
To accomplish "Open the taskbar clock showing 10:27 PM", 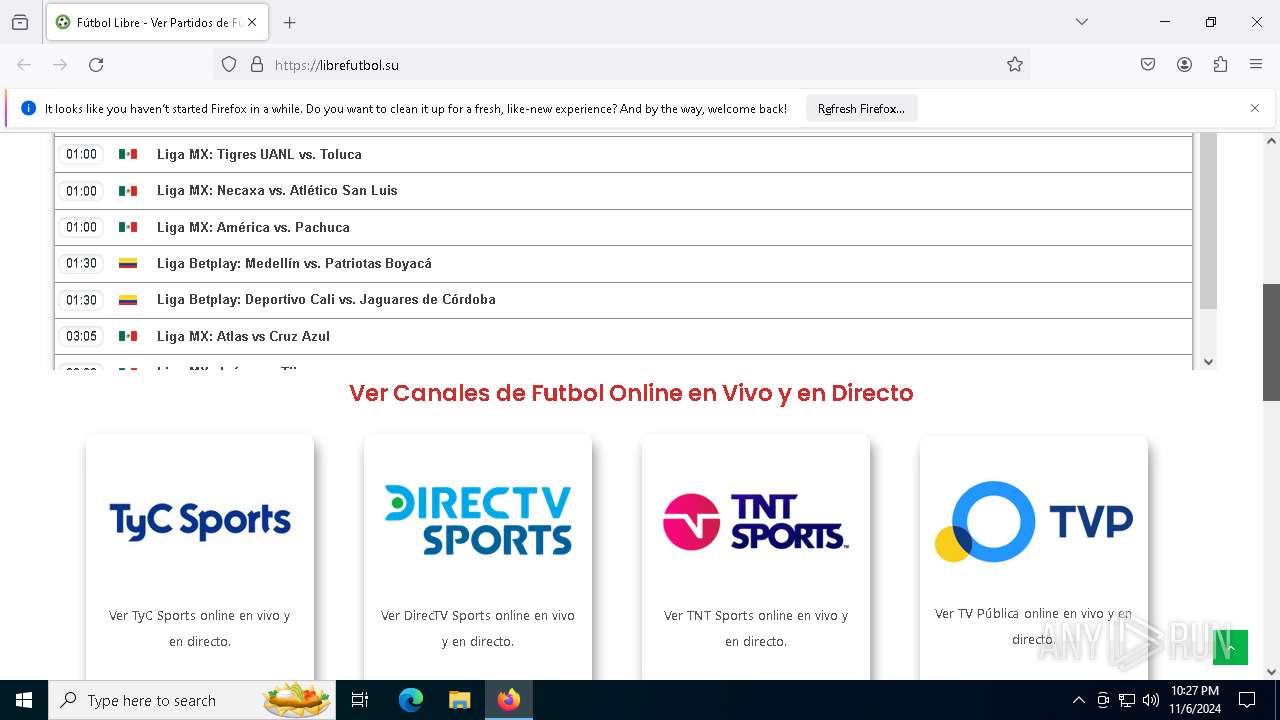I will tap(1195, 700).
